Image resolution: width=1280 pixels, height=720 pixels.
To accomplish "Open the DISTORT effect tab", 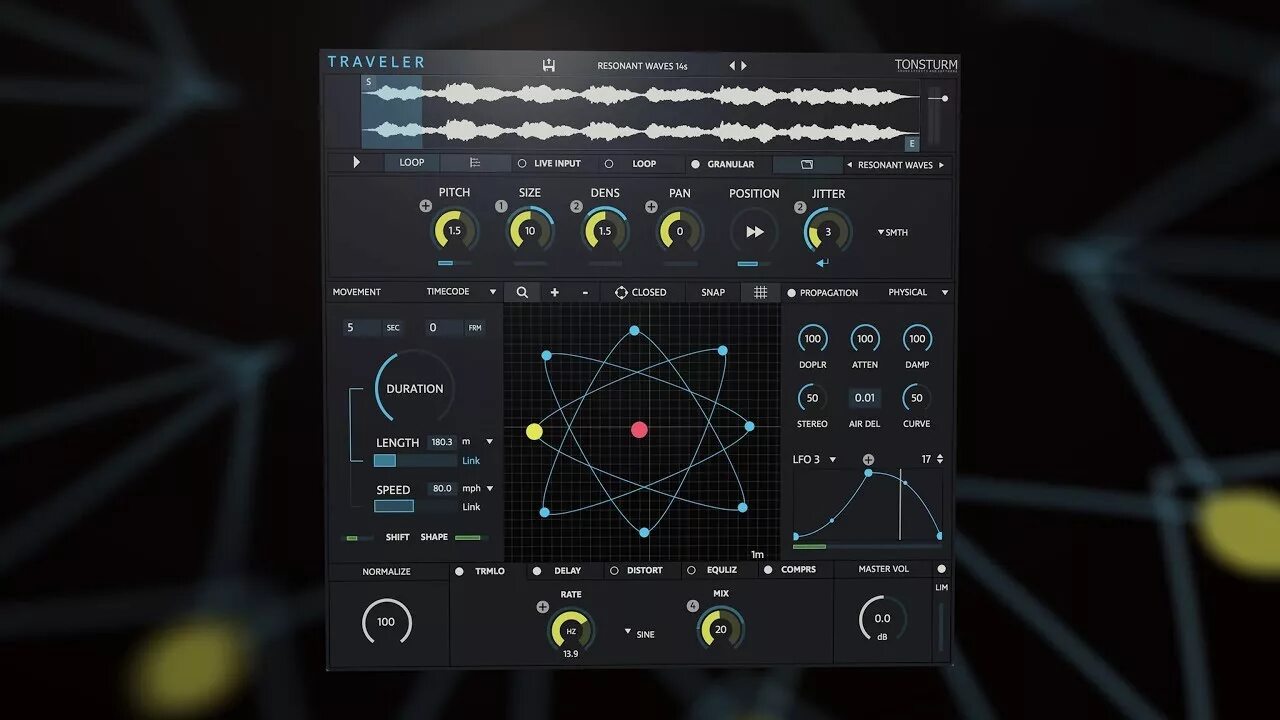I will [644, 571].
